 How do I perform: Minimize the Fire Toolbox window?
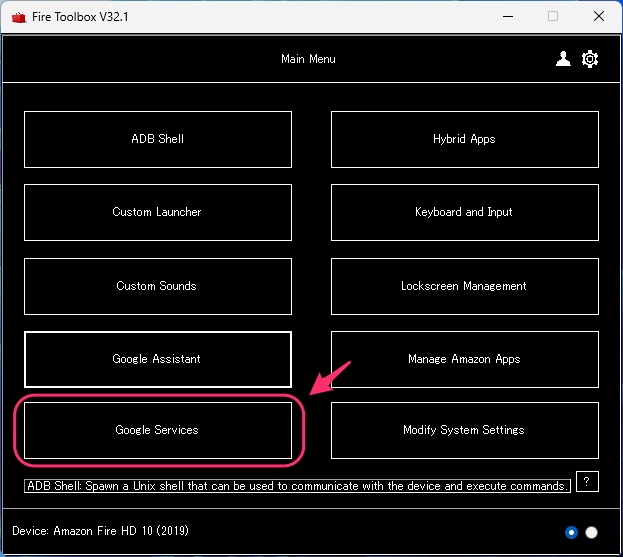click(508, 16)
